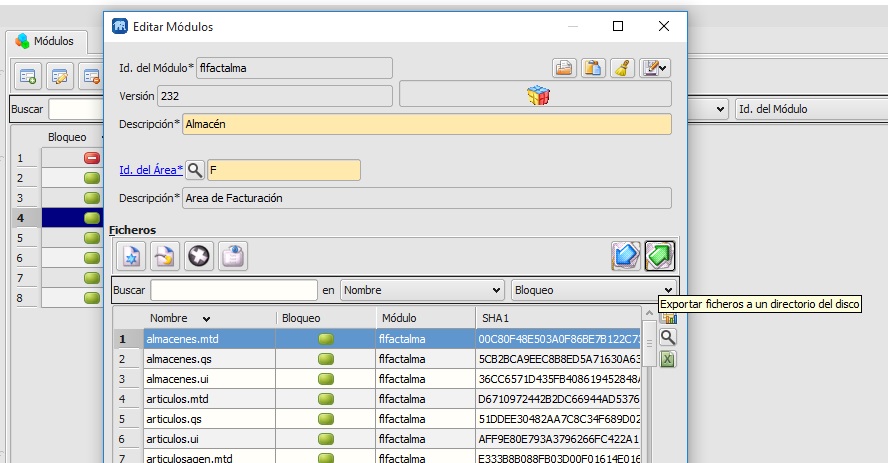
Task: Maximize the Editar Módulos window
Action: coord(618,26)
